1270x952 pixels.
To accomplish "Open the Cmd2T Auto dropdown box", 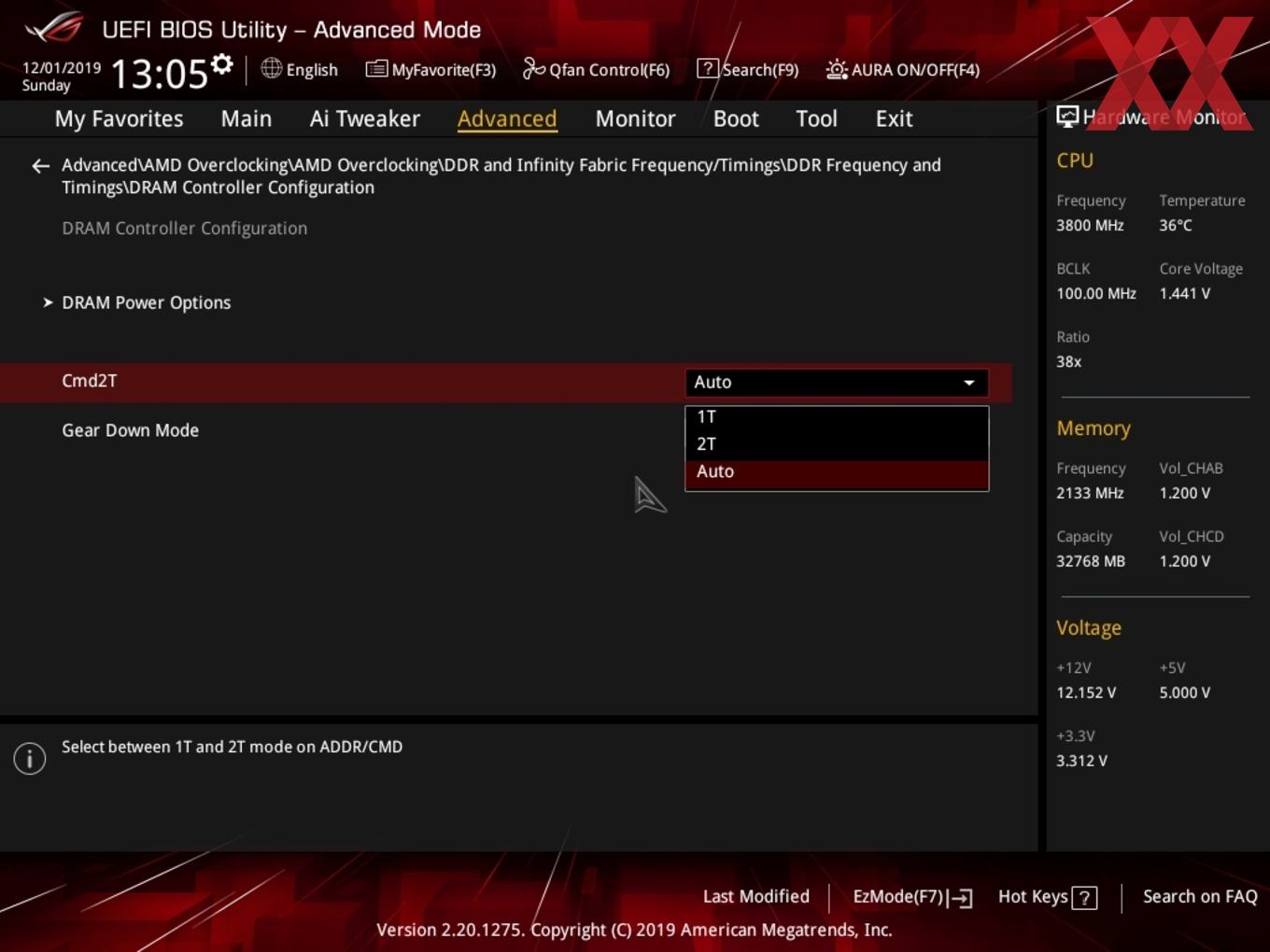I will (837, 383).
